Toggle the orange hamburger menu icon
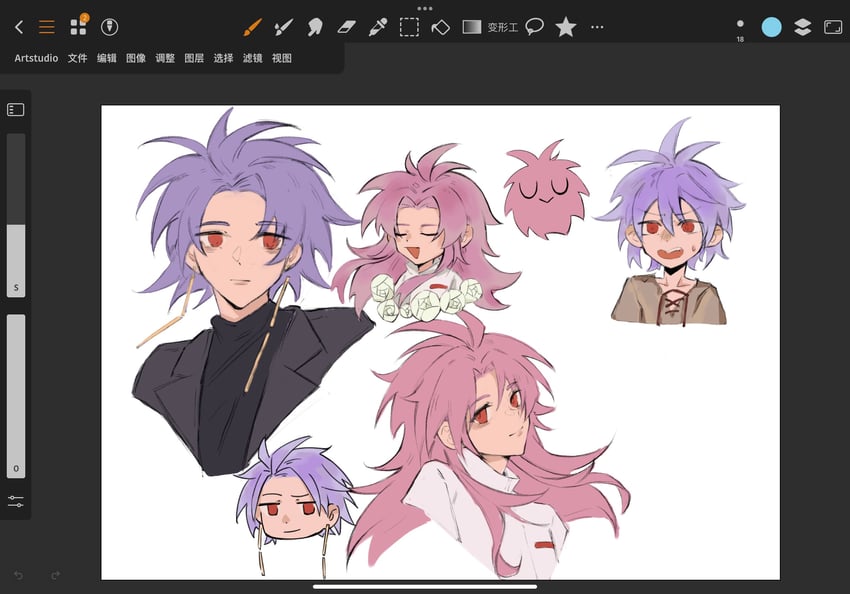The width and height of the screenshot is (850, 594). (47, 27)
